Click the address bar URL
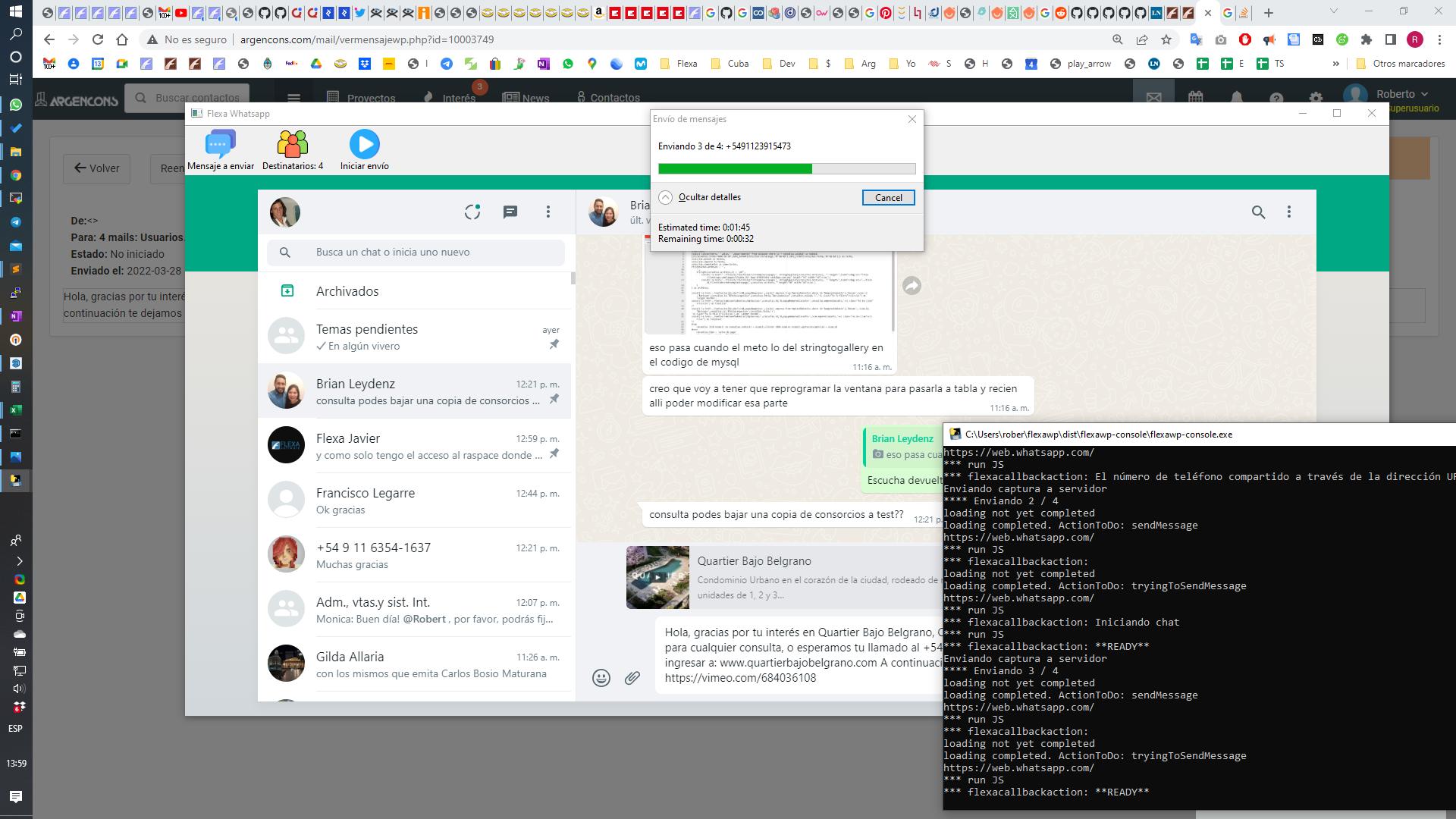1456x819 pixels. (x=366, y=39)
